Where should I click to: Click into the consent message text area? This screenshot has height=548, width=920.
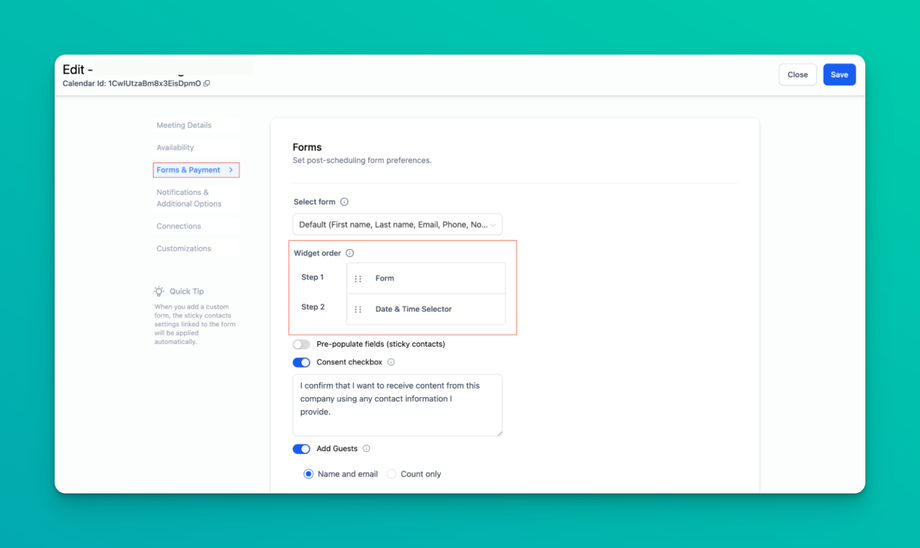pyautogui.click(x=397, y=405)
